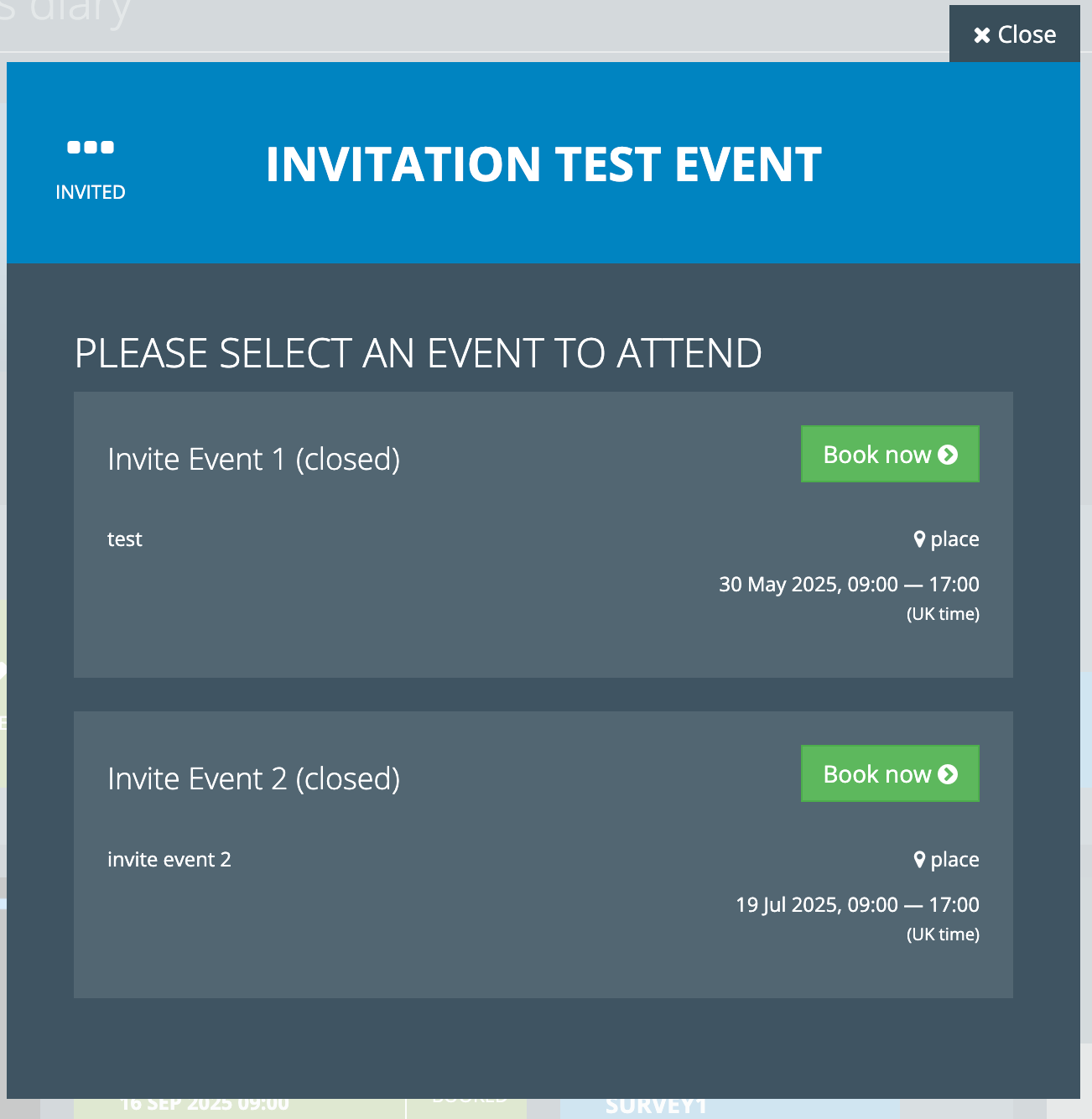Viewport: 1092px width, 1119px height.
Task: Select the Invite Event 1 (closed) title
Action: pyautogui.click(x=254, y=460)
